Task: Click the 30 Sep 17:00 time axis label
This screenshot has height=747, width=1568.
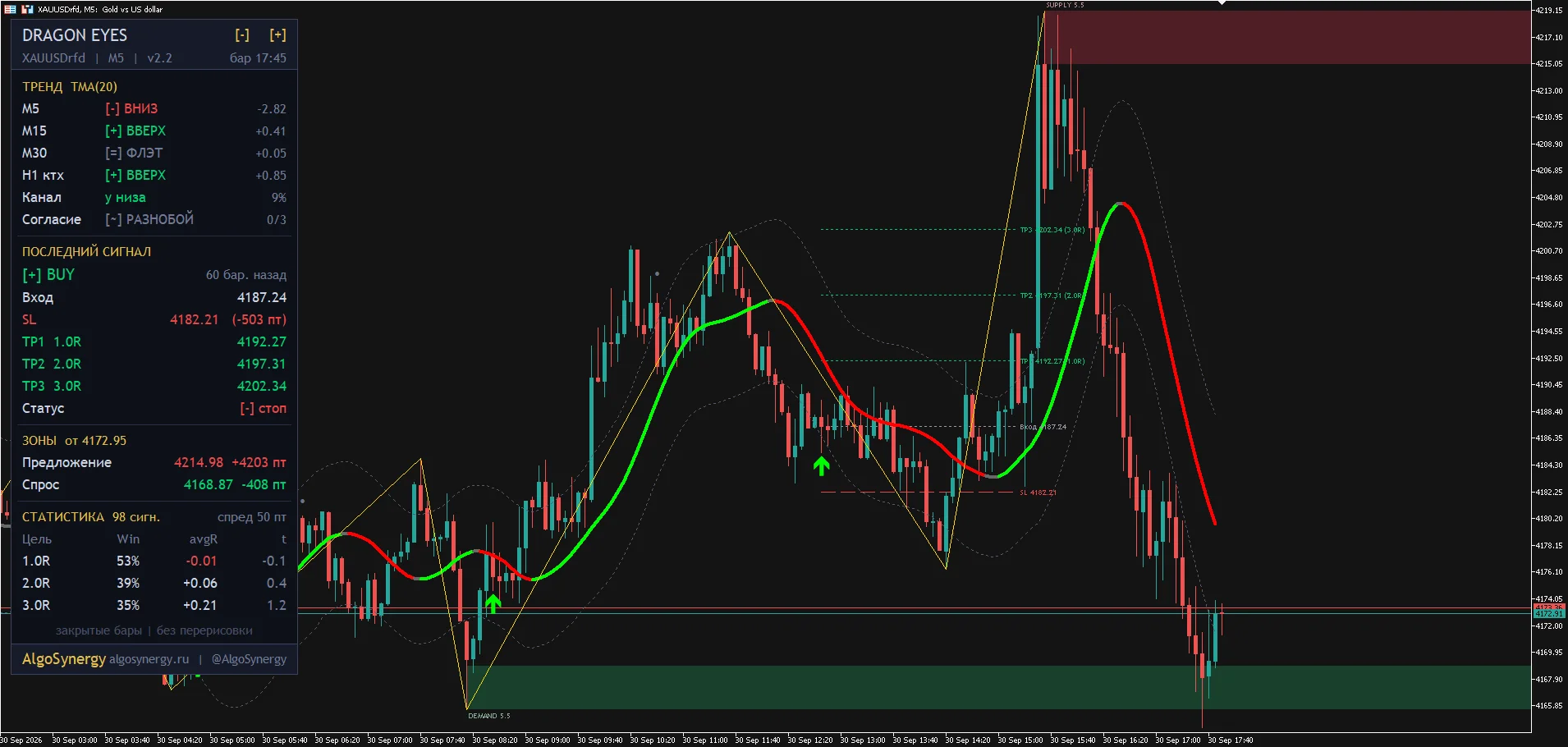Action: (x=1178, y=740)
